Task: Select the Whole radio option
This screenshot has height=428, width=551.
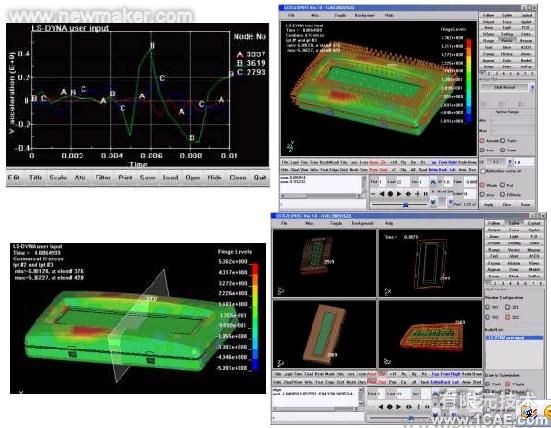Action: pyautogui.click(x=483, y=185)
